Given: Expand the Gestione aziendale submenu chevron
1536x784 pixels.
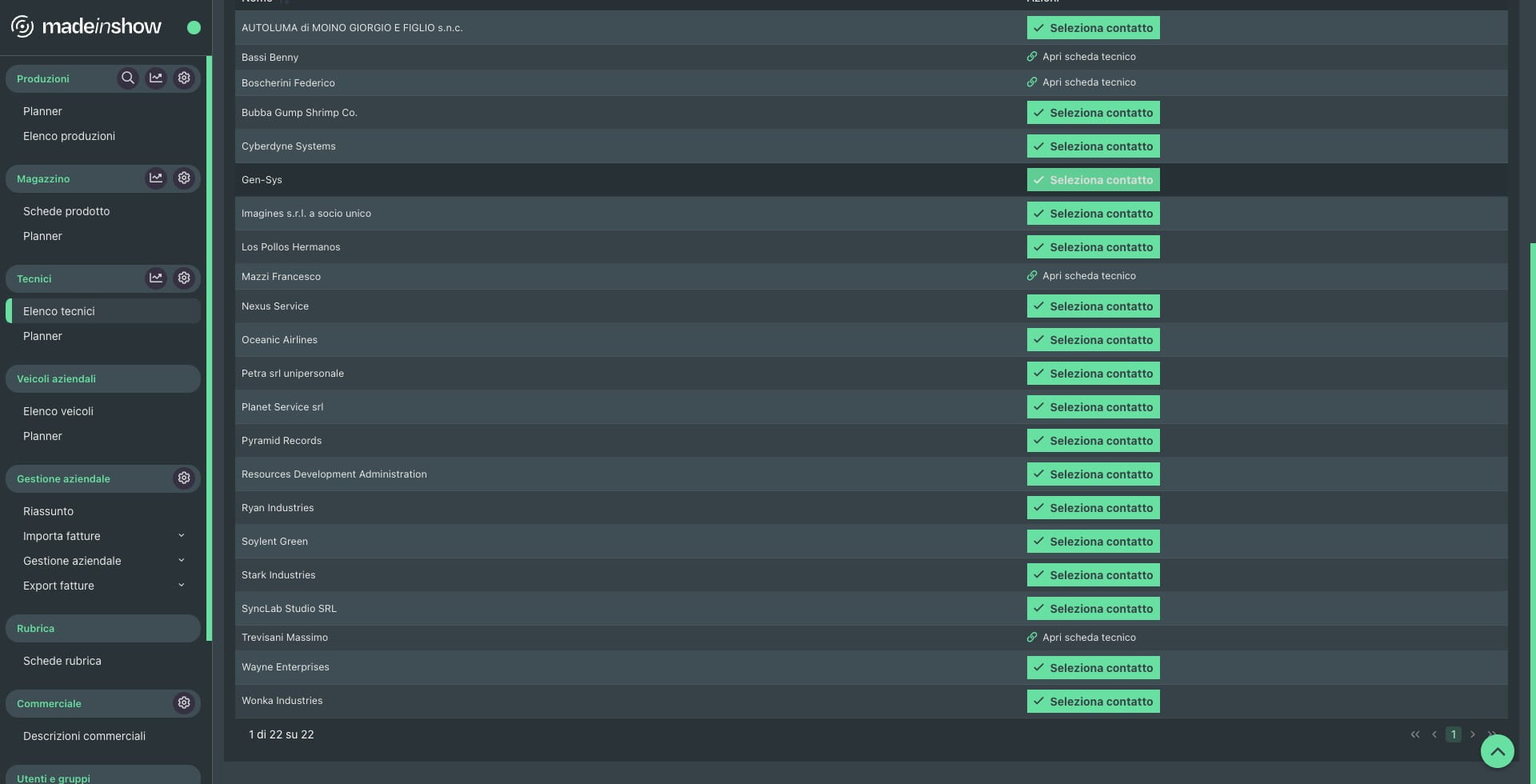Looking at the screenshot, I should click(x=181, y=561).
